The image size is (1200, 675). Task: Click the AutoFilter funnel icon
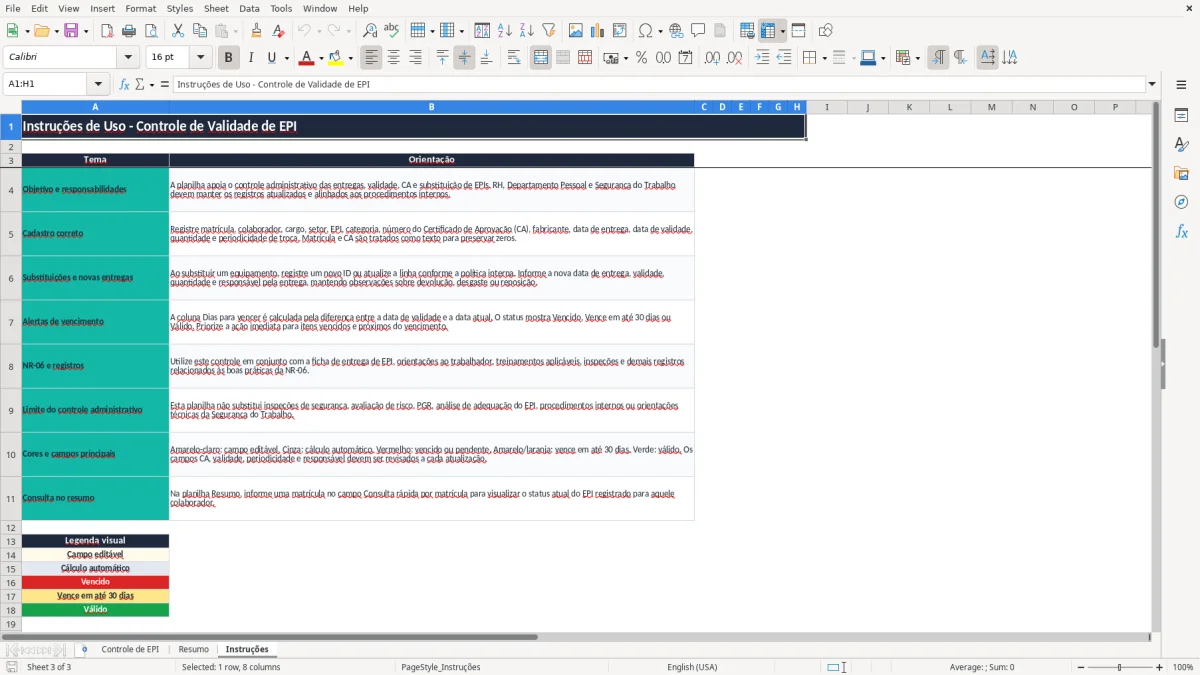[x=548, y=31]
